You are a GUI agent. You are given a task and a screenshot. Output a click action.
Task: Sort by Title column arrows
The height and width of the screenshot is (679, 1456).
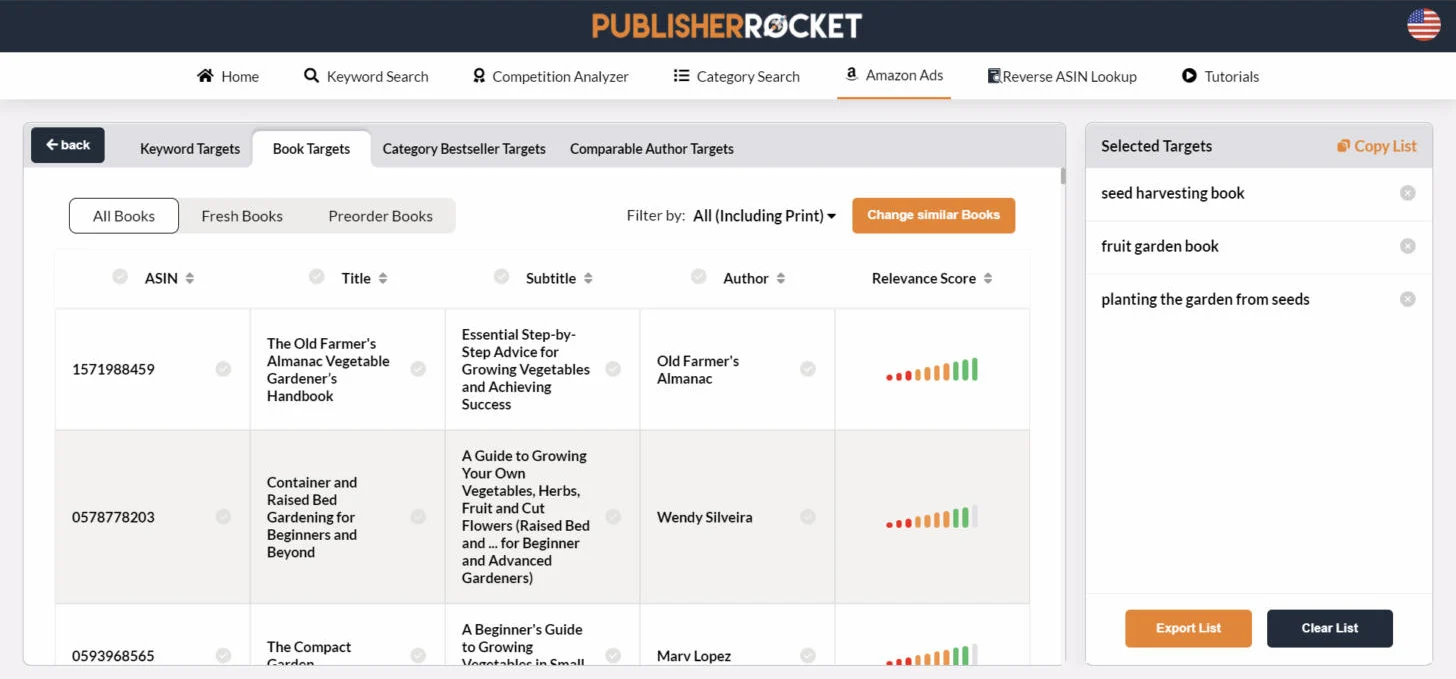click(x=383, y=279)
